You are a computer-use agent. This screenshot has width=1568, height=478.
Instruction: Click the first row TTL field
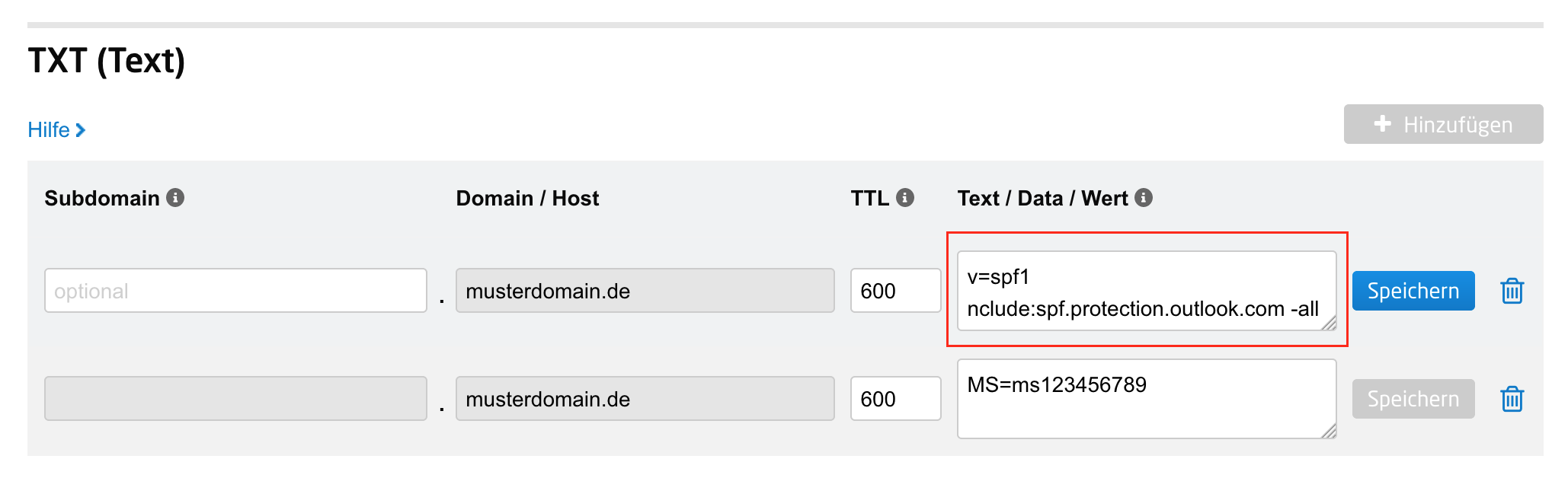pos(895,291)
